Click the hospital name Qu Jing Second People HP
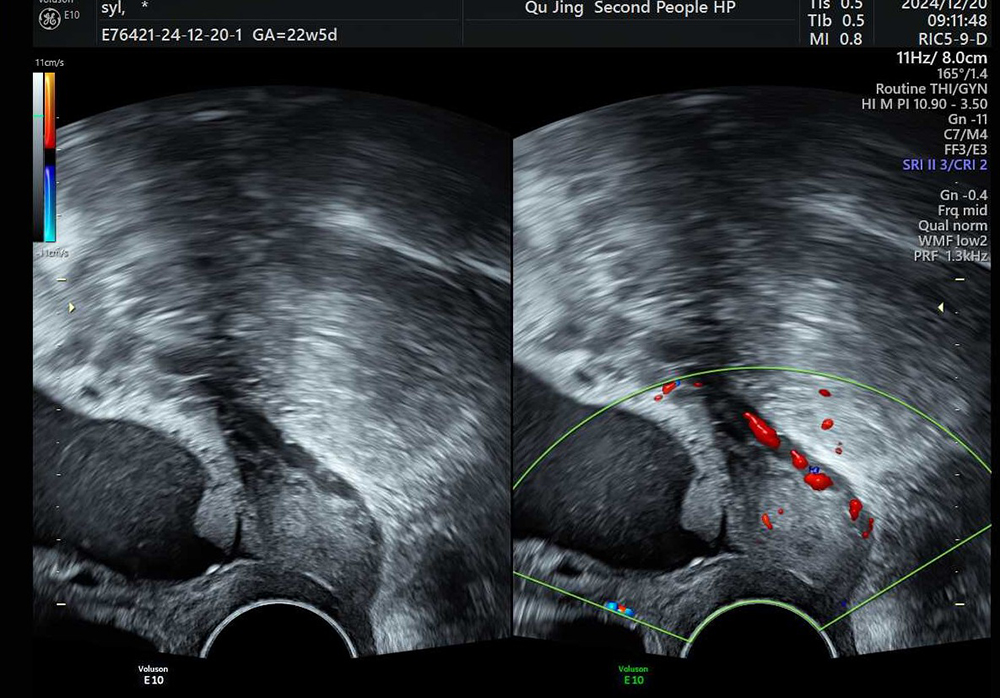The image size is (1000, 698). click(x=630, y=8)
